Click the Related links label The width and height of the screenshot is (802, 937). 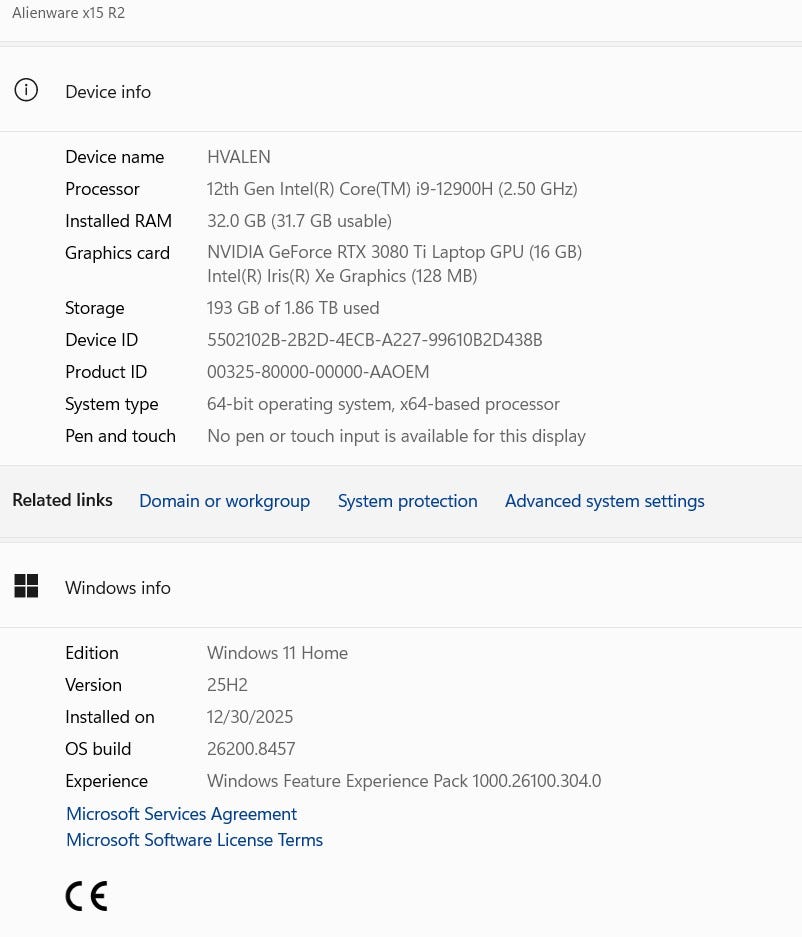click(62, 500)
